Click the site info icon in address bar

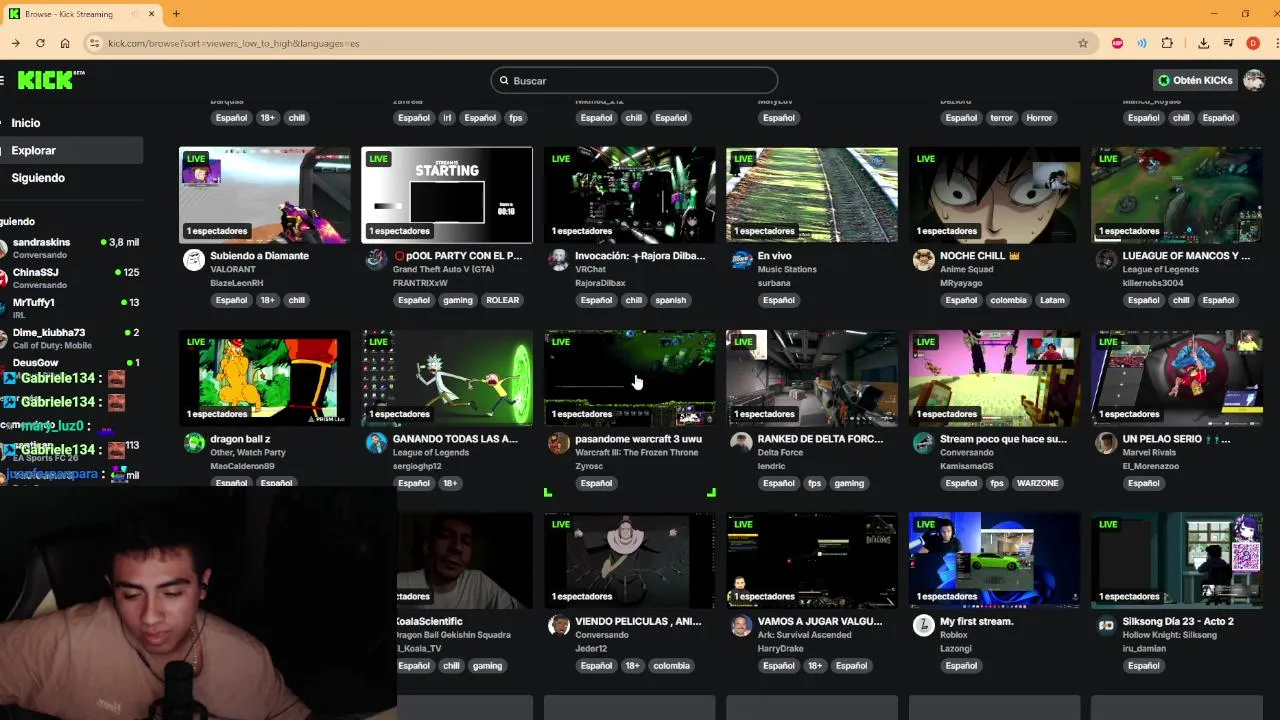tap(94, 43)
